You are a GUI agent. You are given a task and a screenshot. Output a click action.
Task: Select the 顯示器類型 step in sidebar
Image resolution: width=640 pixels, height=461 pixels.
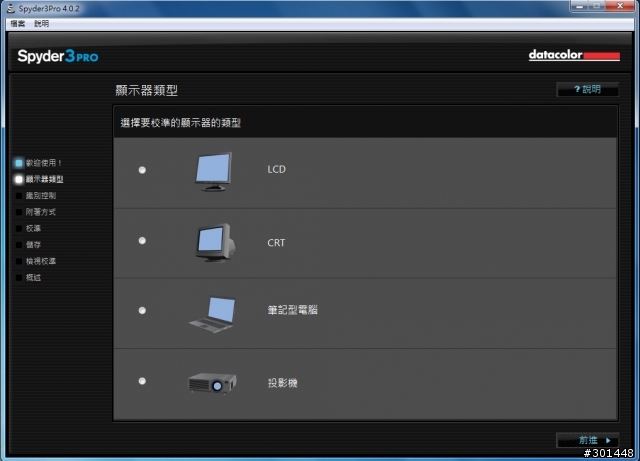coord(39,179)
